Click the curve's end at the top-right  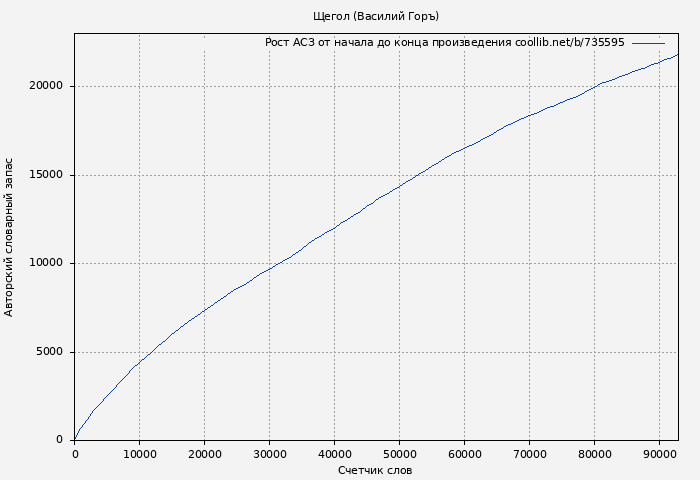point(677,54)
